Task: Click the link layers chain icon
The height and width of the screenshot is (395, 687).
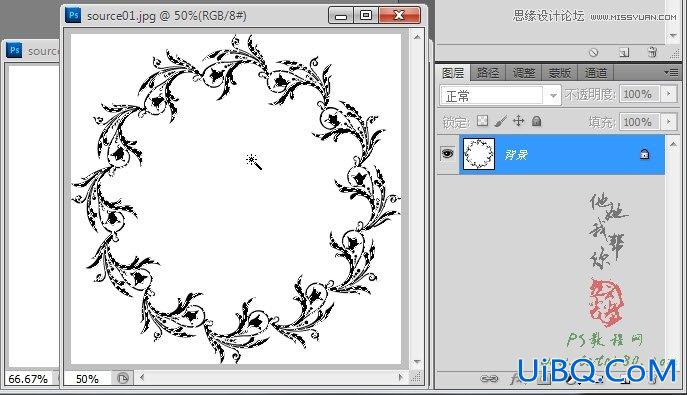Action: pos(489,378)
